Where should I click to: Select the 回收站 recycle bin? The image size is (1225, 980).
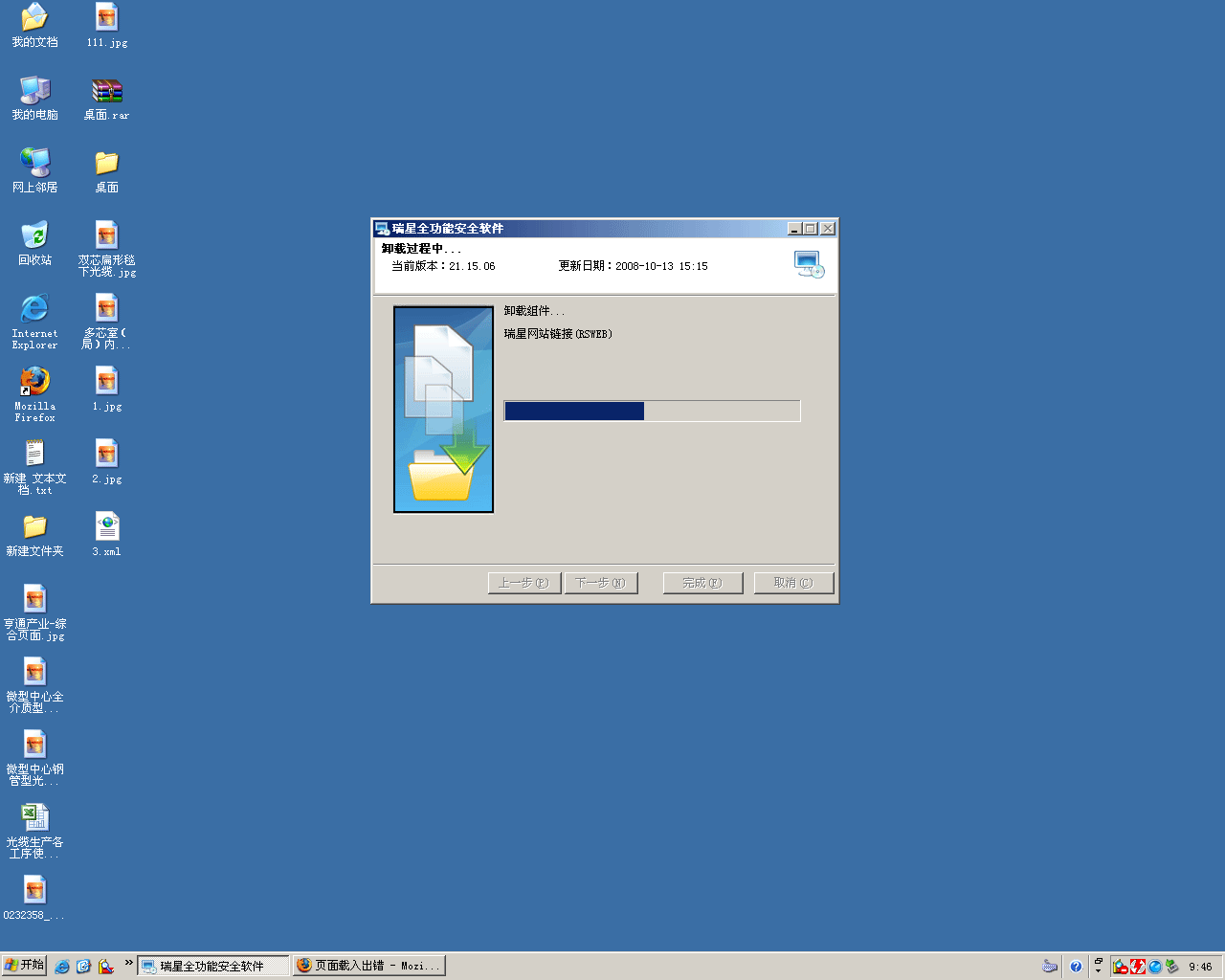click(34, 243)
